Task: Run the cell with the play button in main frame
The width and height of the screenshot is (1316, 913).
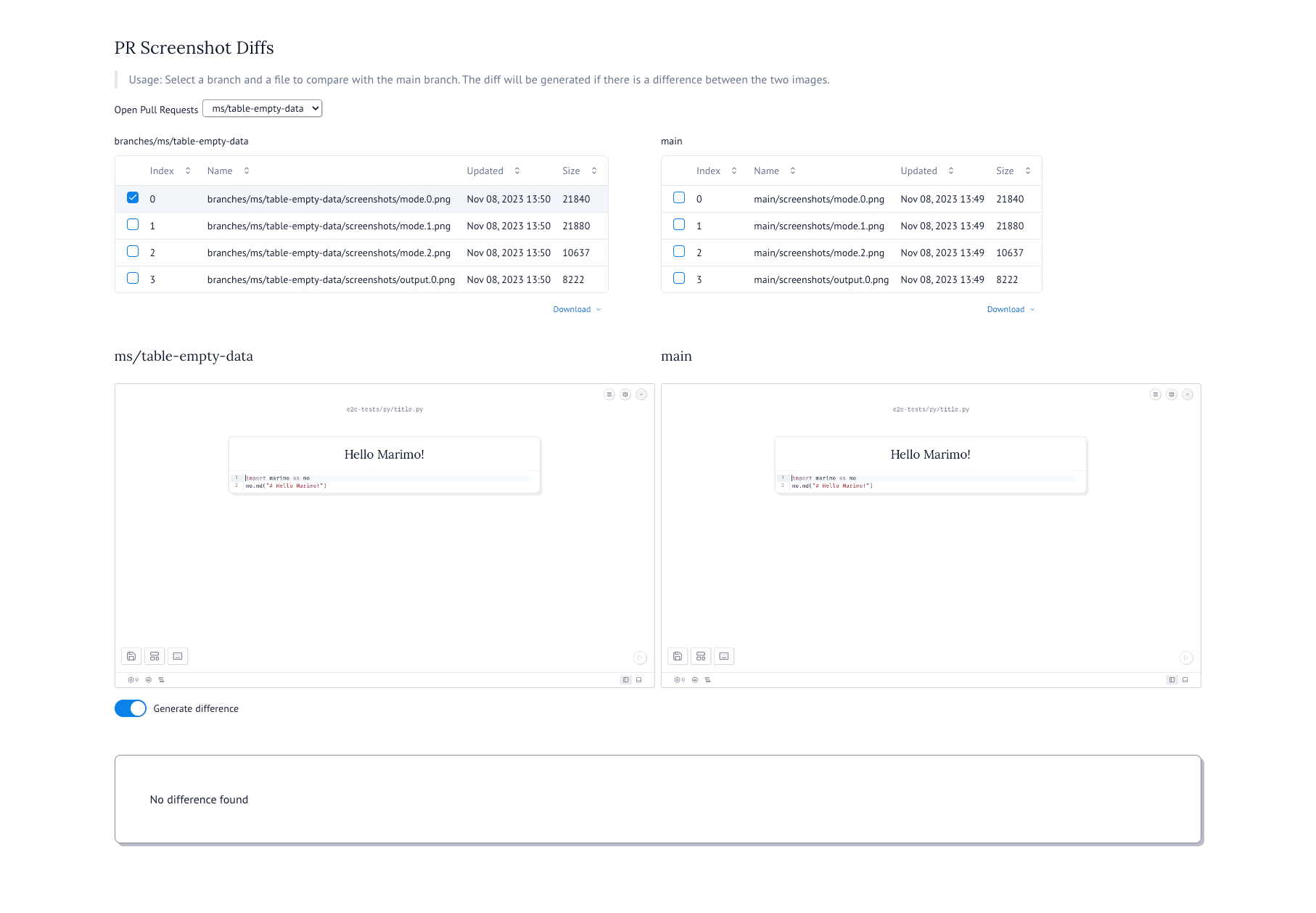Action: pos(1187,658)
